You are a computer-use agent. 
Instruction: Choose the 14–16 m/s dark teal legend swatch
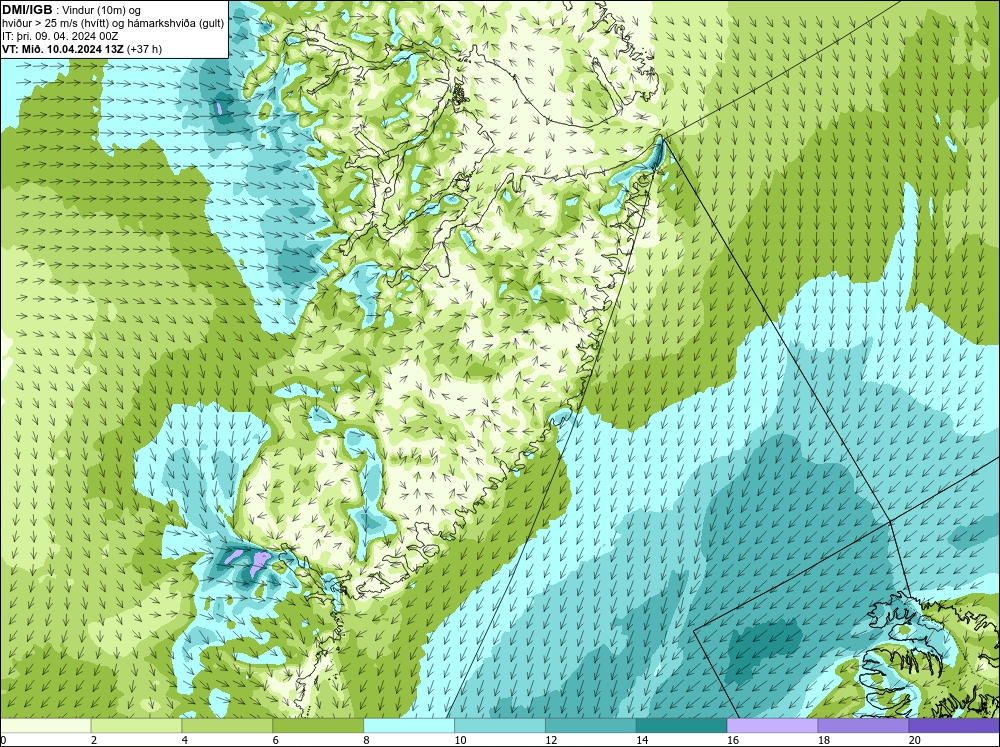pyautogui.click(x=681, y=726)
